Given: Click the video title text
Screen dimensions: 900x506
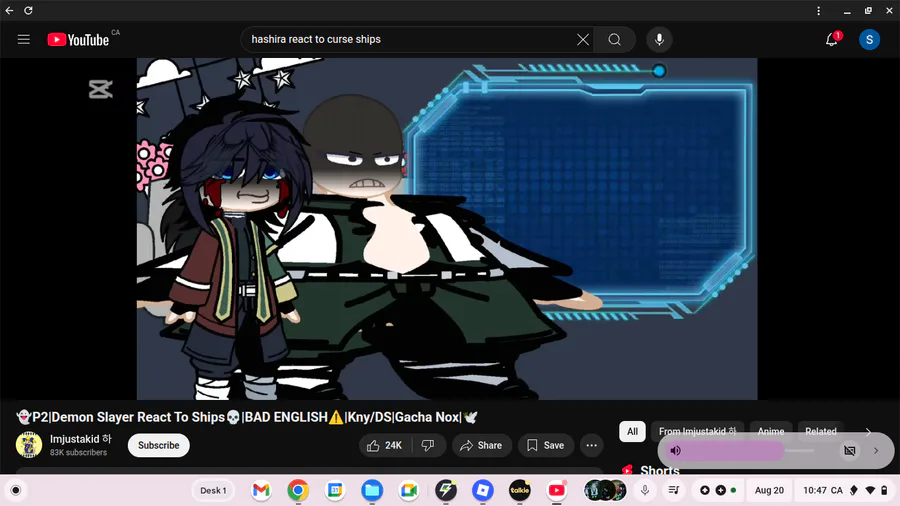Looking at the screenshot, I should tap(247, 417).
